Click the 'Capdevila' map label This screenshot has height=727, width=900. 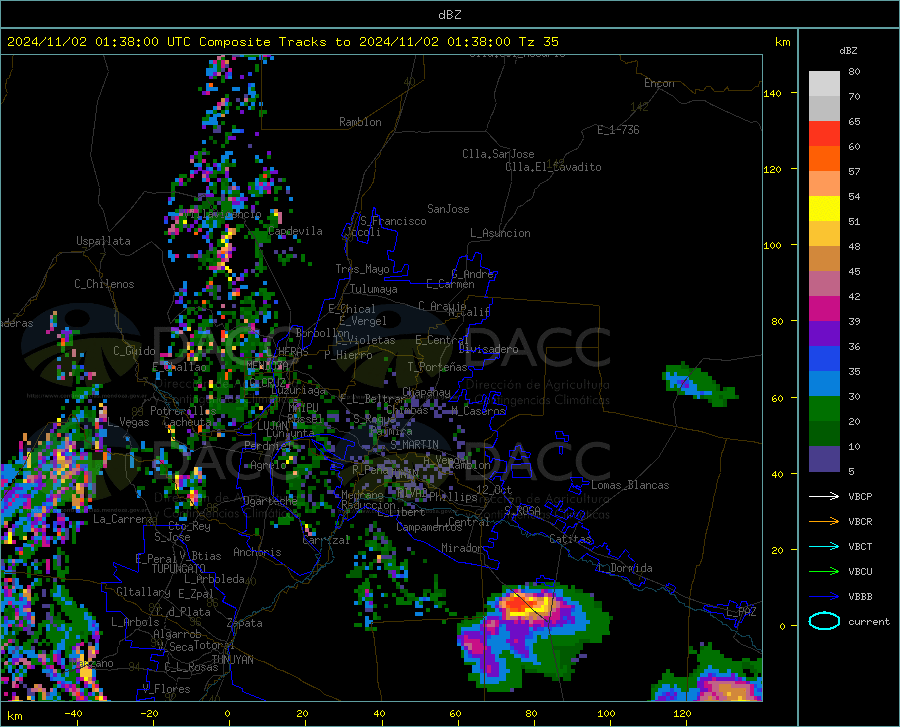[295, 231]
